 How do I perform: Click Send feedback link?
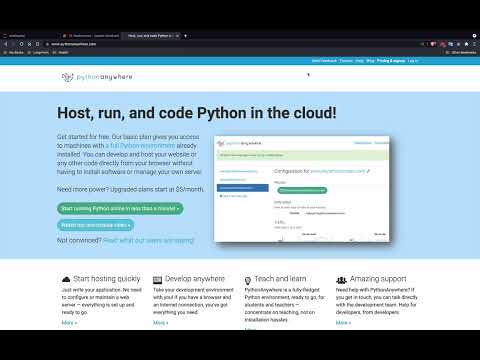(x=324, y=61)
